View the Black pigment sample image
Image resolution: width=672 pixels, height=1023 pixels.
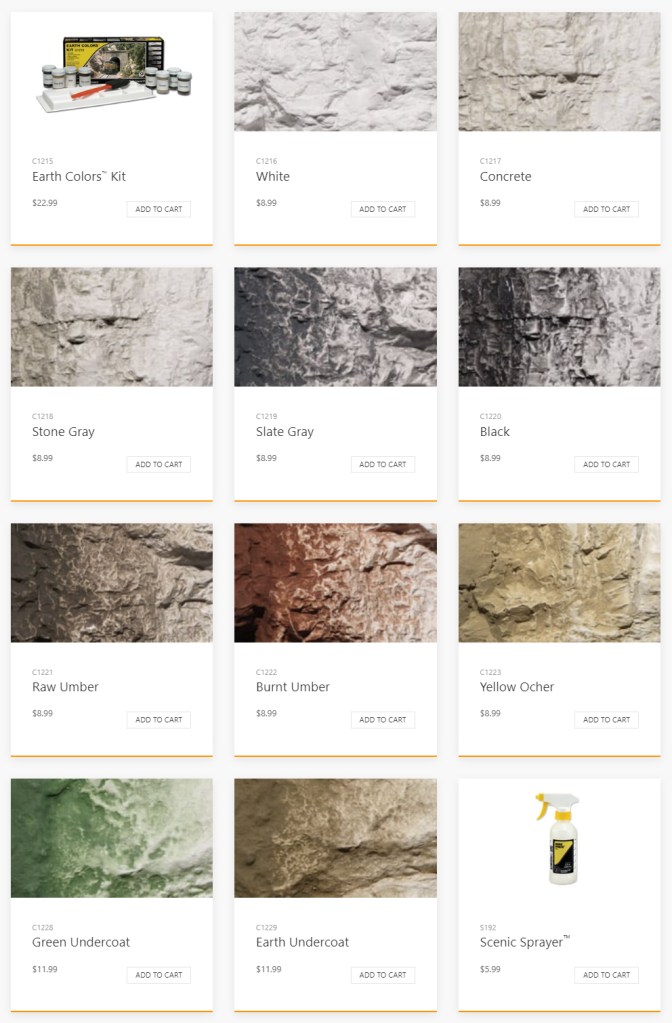559,327
